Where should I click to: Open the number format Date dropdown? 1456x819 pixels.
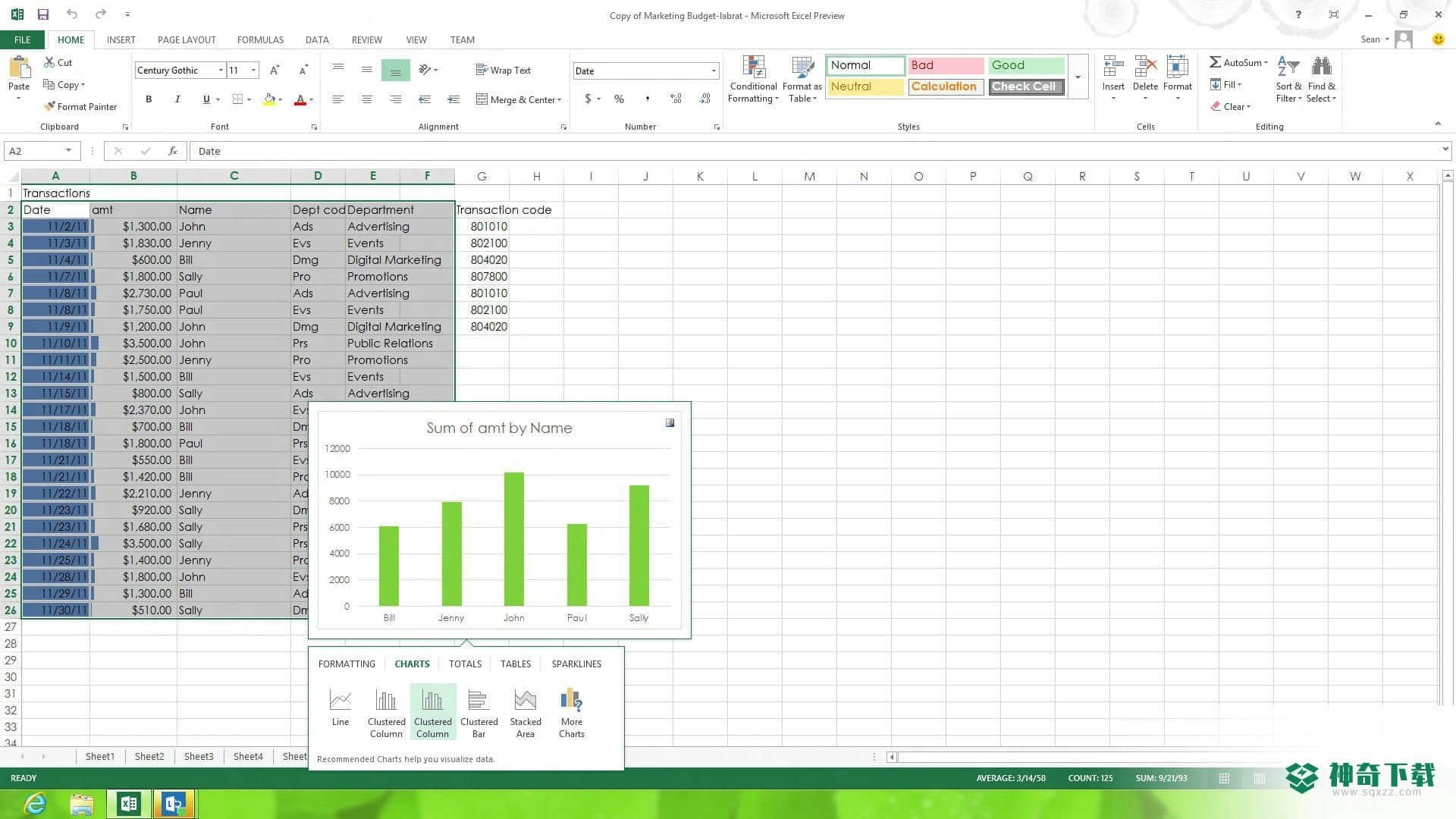714,71
